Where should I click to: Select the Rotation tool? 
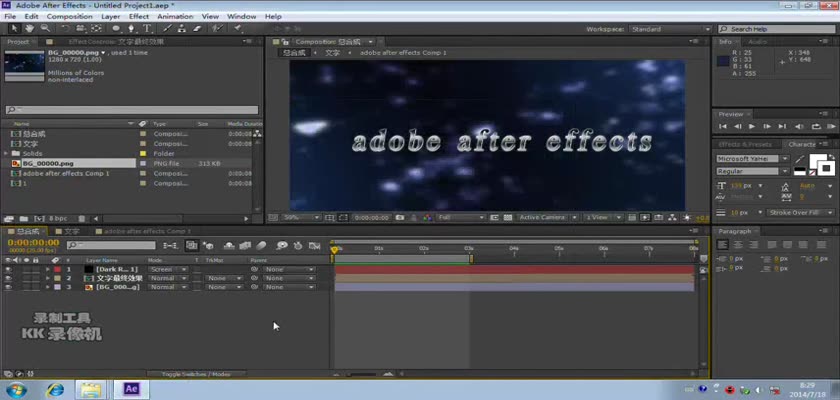coord(65,29)
